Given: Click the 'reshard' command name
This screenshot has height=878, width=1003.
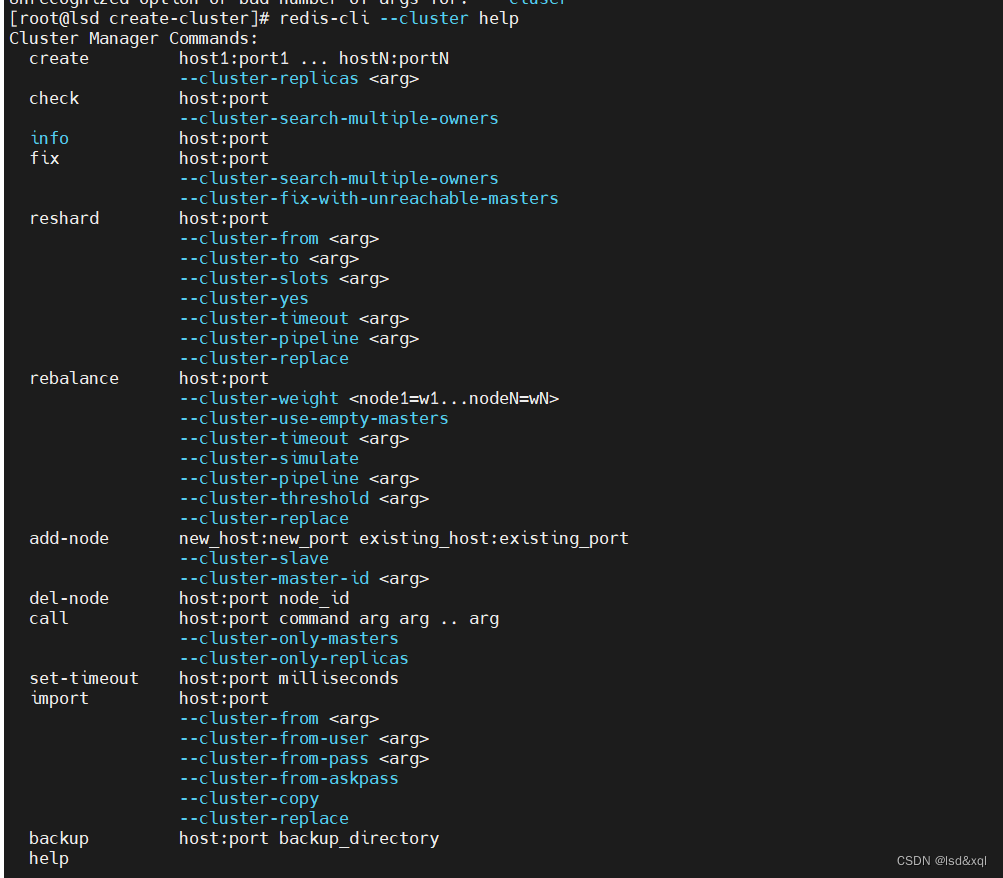Looking at the screenshot, I should pyautogui.click(x=64, y=218).
